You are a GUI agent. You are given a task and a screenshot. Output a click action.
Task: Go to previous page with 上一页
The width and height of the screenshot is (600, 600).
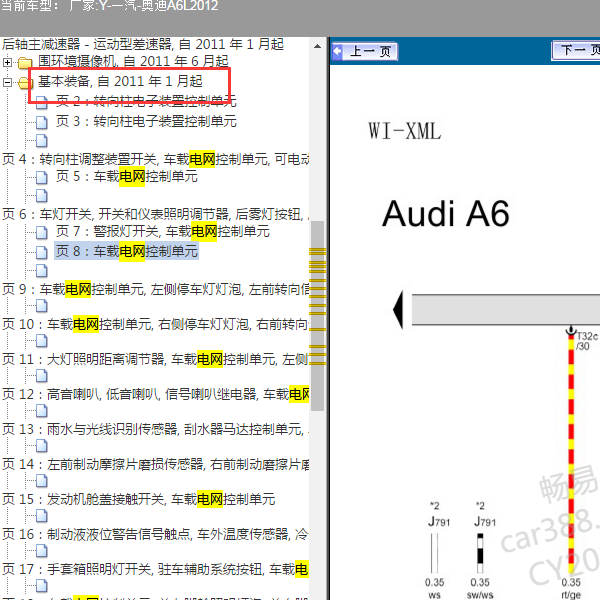pyautogui.click(x=365, y=51)
